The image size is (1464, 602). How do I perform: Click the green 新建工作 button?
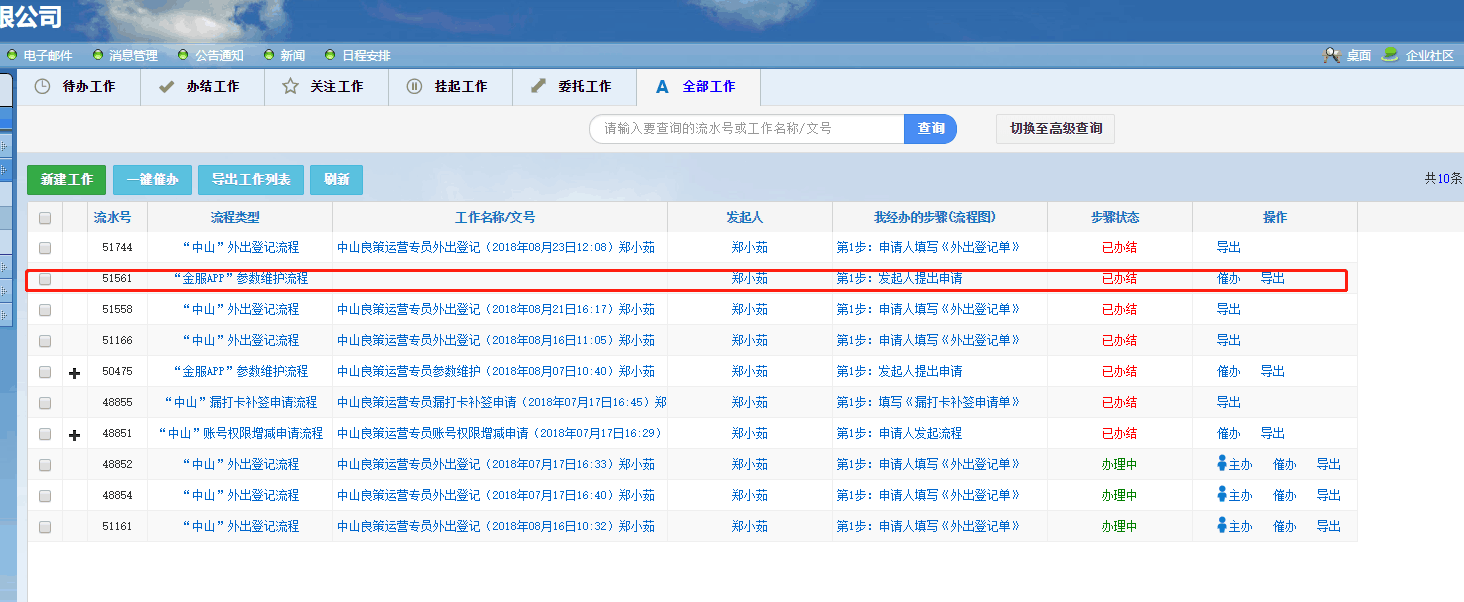(66, 180)
